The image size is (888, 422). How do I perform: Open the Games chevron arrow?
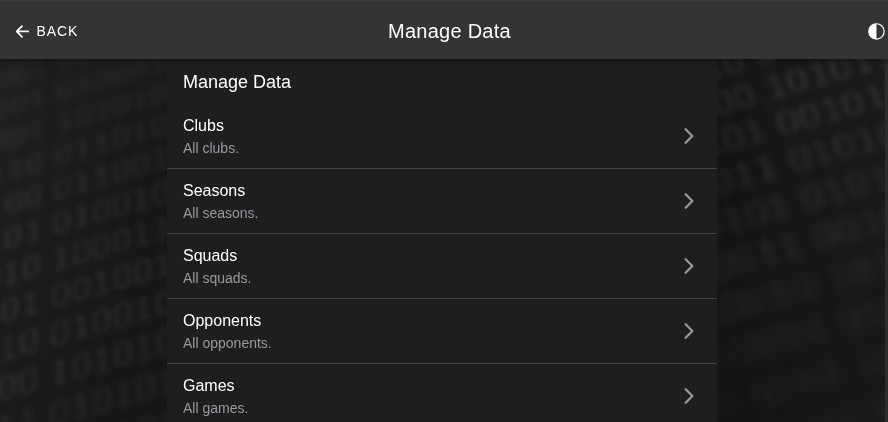coord(688,396)
